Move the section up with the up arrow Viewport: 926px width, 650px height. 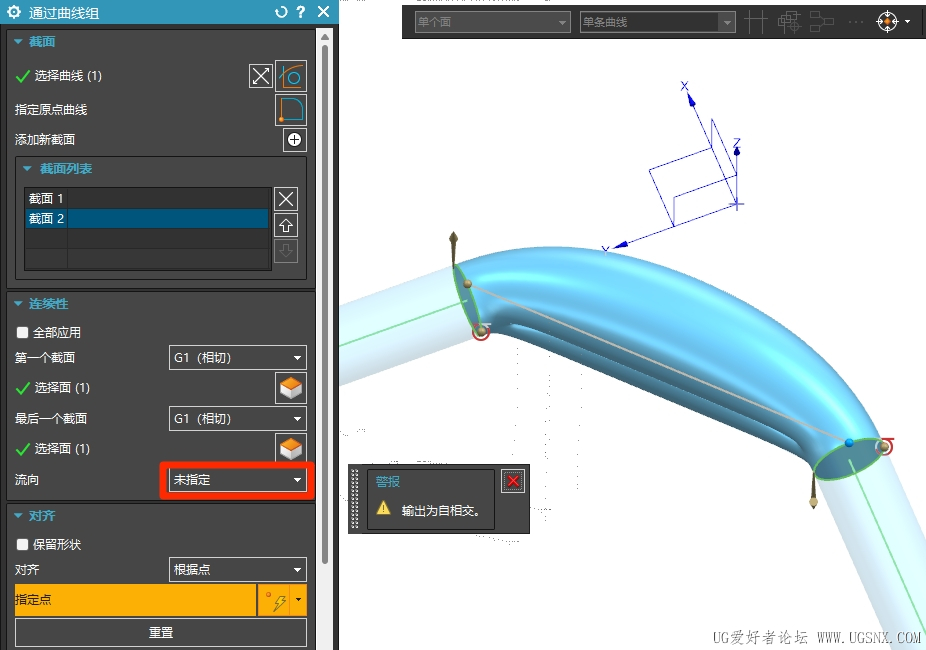286,225
